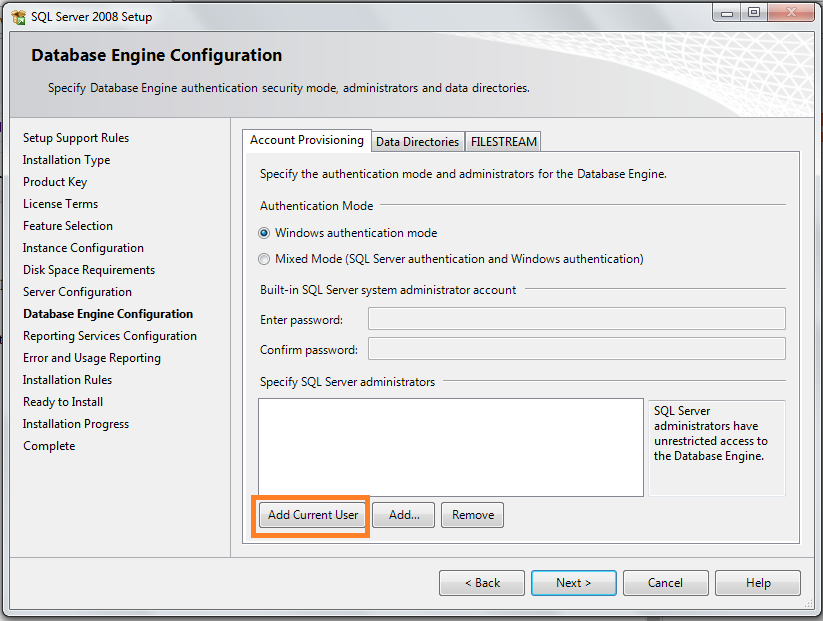Switch to the FILESTREAM tab

[503, 142]
